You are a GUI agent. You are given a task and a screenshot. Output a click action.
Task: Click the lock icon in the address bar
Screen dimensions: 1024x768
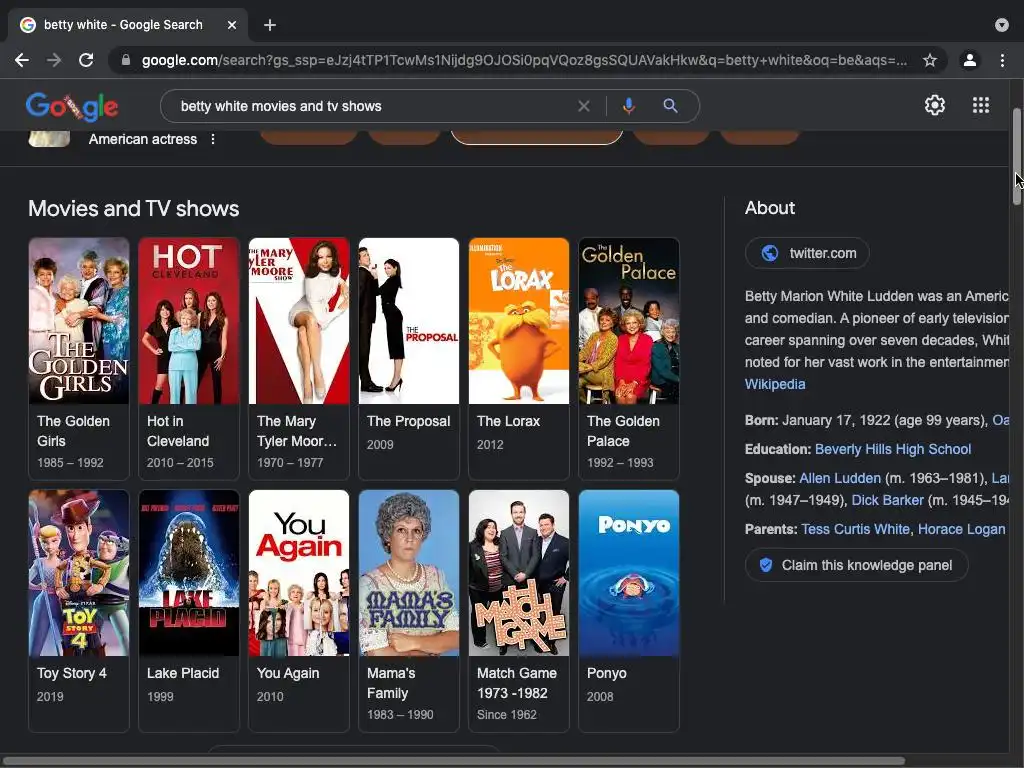[x=126, y=60]
